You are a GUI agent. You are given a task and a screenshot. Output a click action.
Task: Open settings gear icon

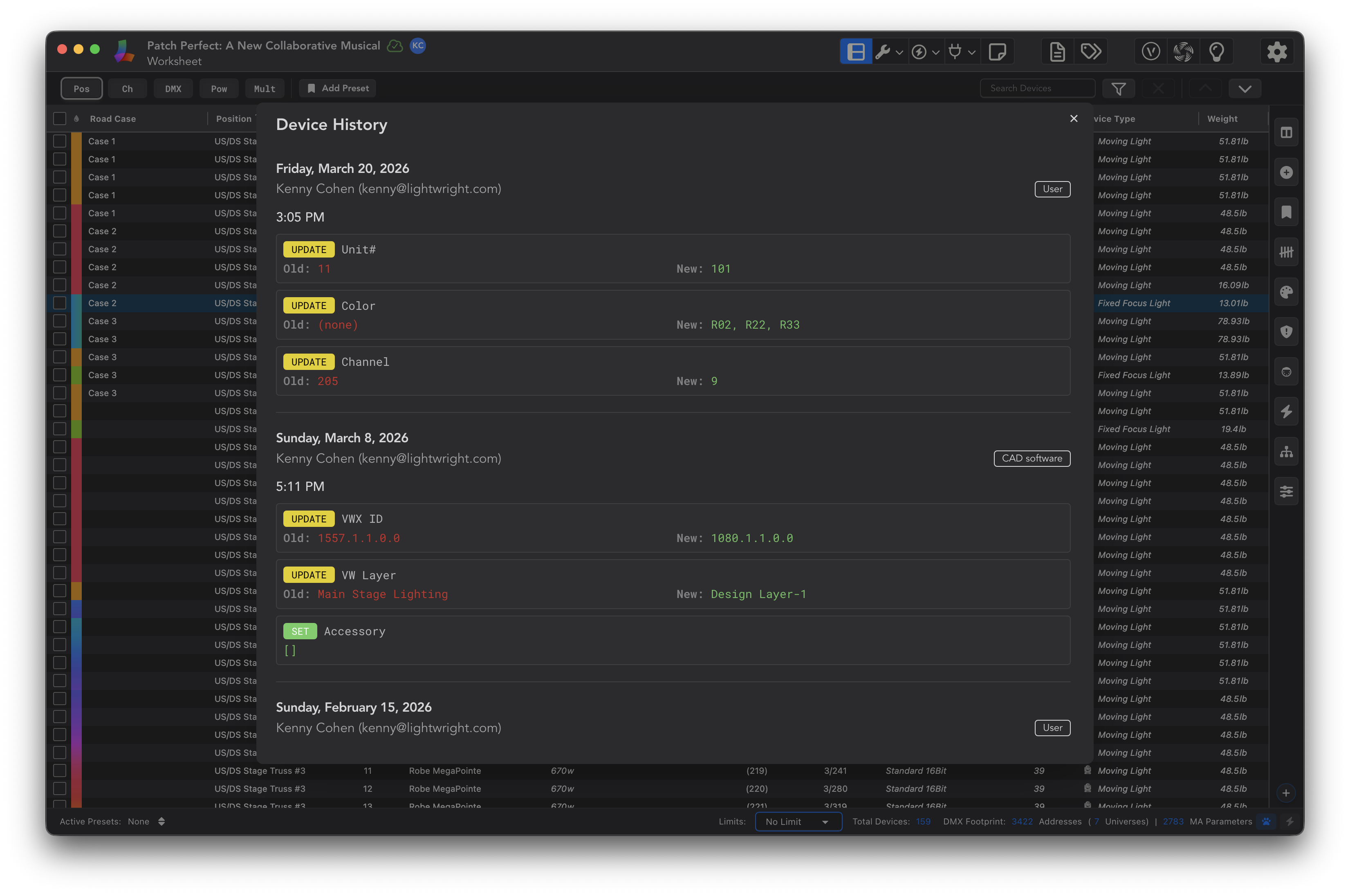(x=1277, y=52)
